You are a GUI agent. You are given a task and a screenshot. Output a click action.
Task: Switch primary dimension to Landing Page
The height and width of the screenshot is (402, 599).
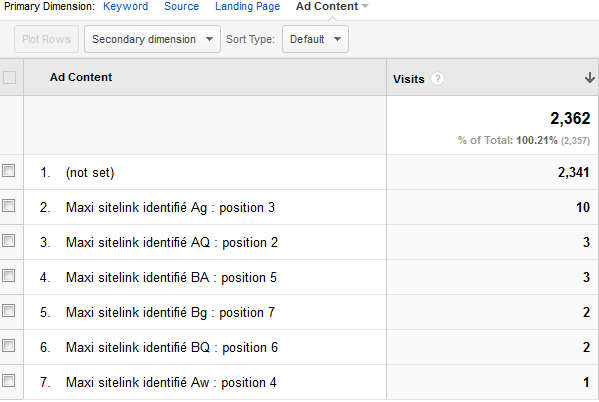point(247,6)
